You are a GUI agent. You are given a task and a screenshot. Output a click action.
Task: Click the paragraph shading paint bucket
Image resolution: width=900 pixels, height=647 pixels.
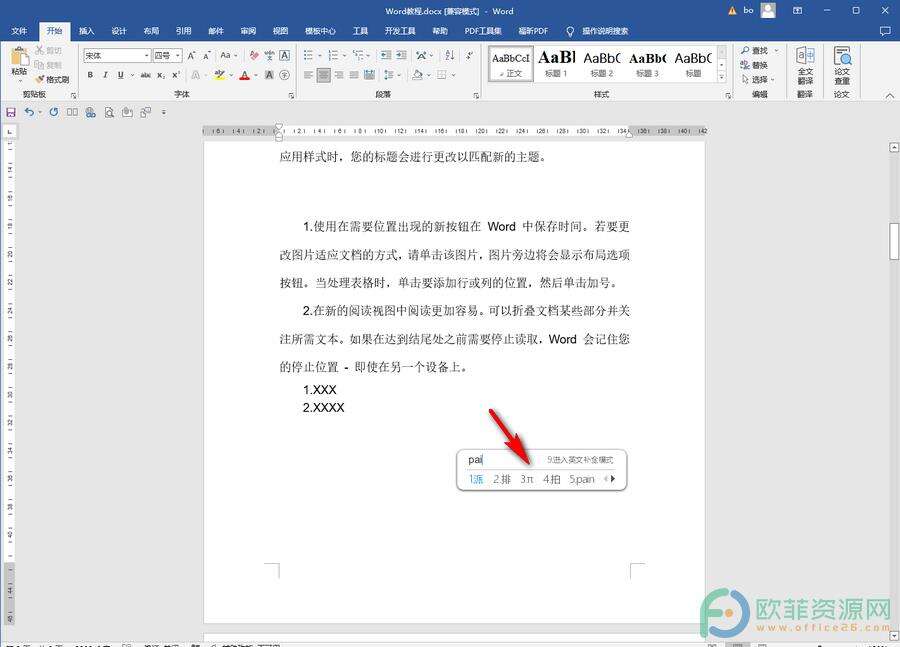pos(418,75)
